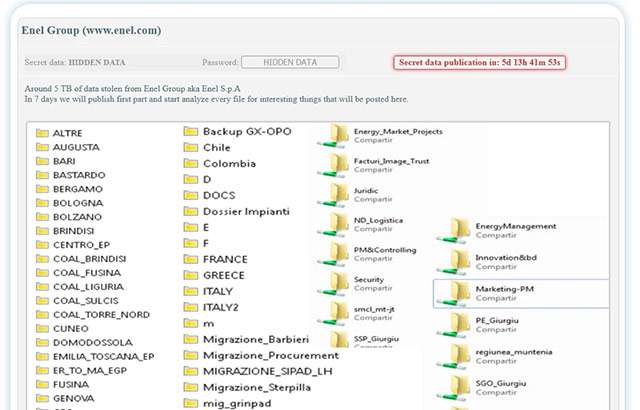Select the Security shared folder icon
The width and height of the screenshot is (640, 410).
334,284
